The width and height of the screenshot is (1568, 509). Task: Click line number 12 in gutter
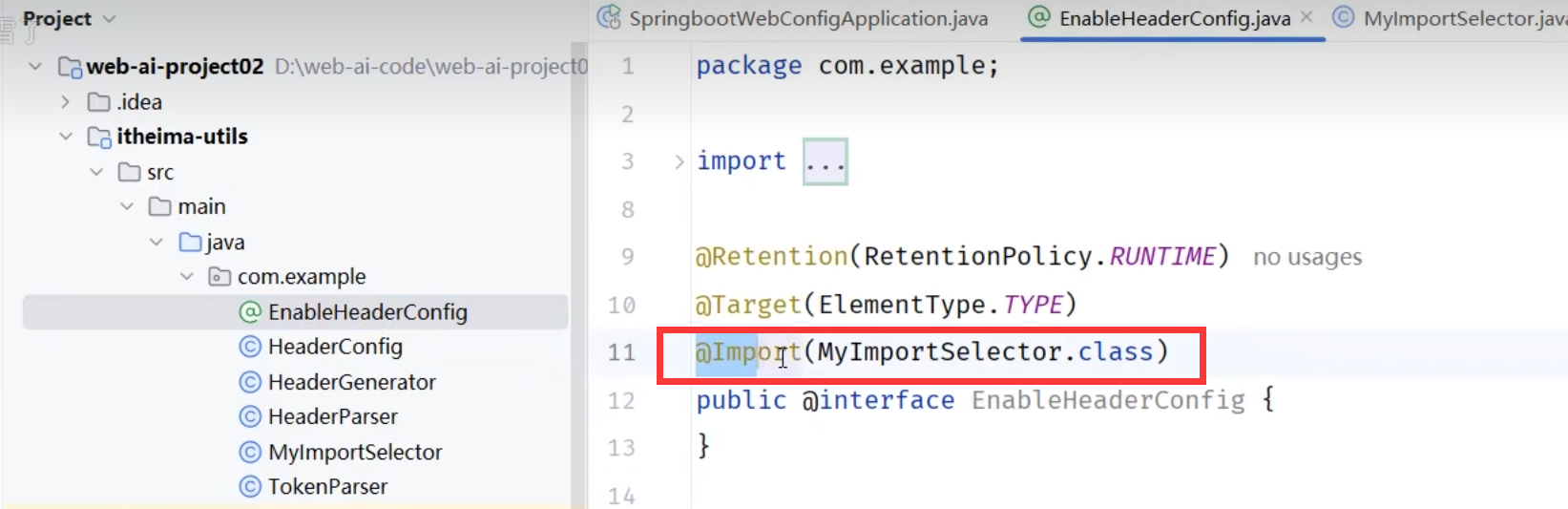tap(621, 400)
